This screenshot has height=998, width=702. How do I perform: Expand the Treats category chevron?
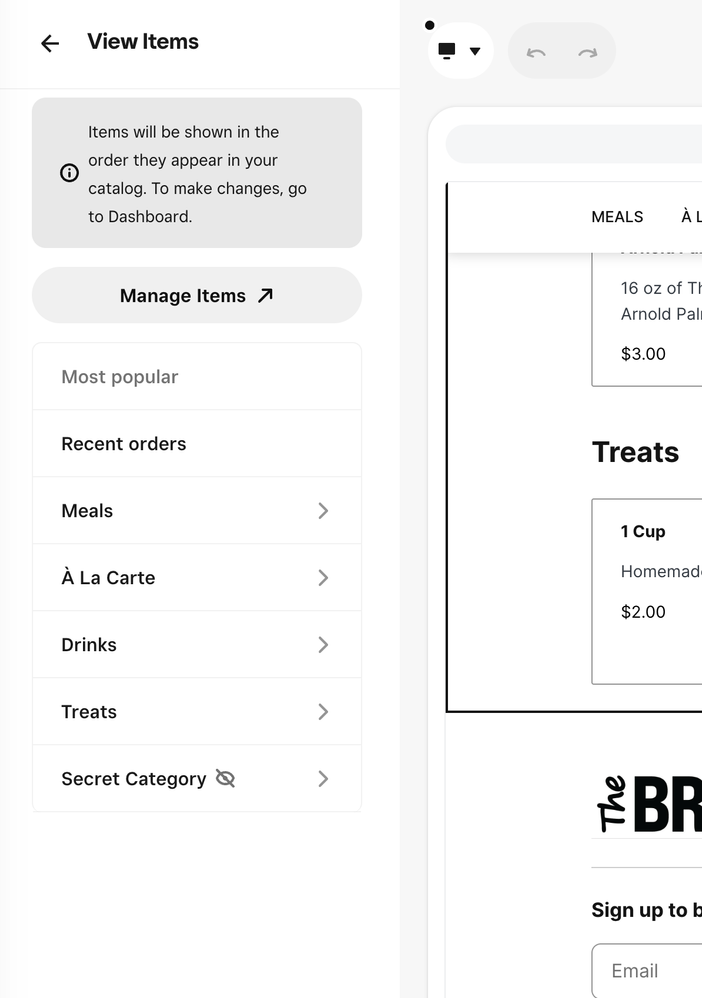pos(323,712)
